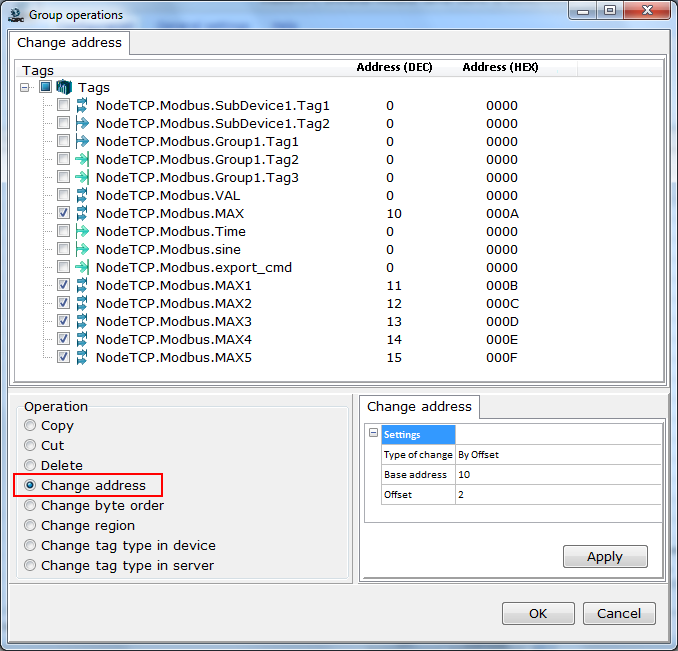Check the NodeTCP.Modbus.VAL checkbox
The height and width of the screenshot is (651, 678).
click(64, 195)
